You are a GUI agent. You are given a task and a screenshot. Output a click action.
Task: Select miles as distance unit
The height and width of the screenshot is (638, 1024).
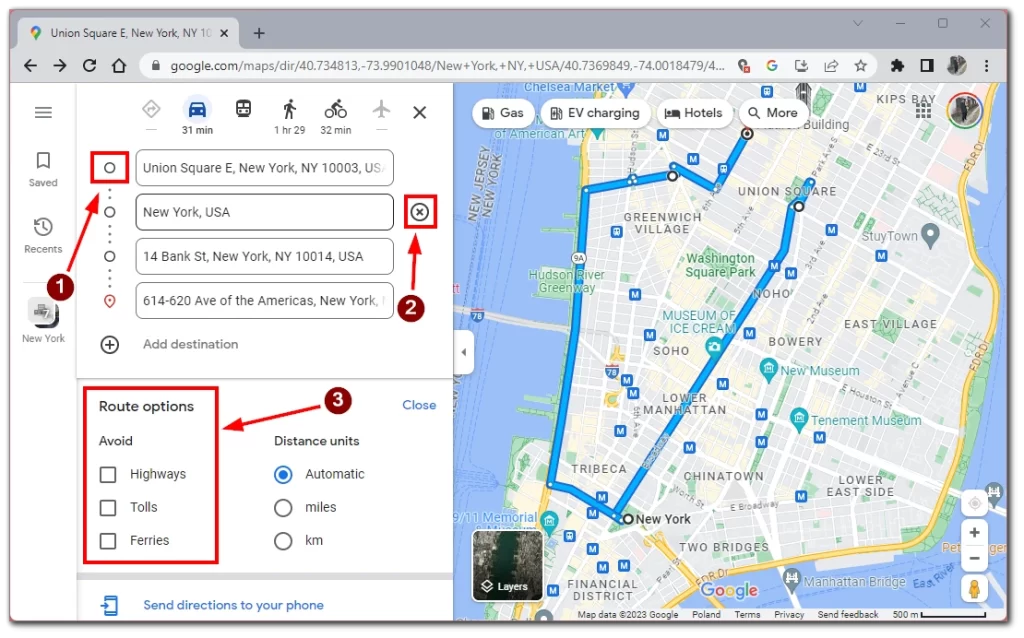(283, 508)
